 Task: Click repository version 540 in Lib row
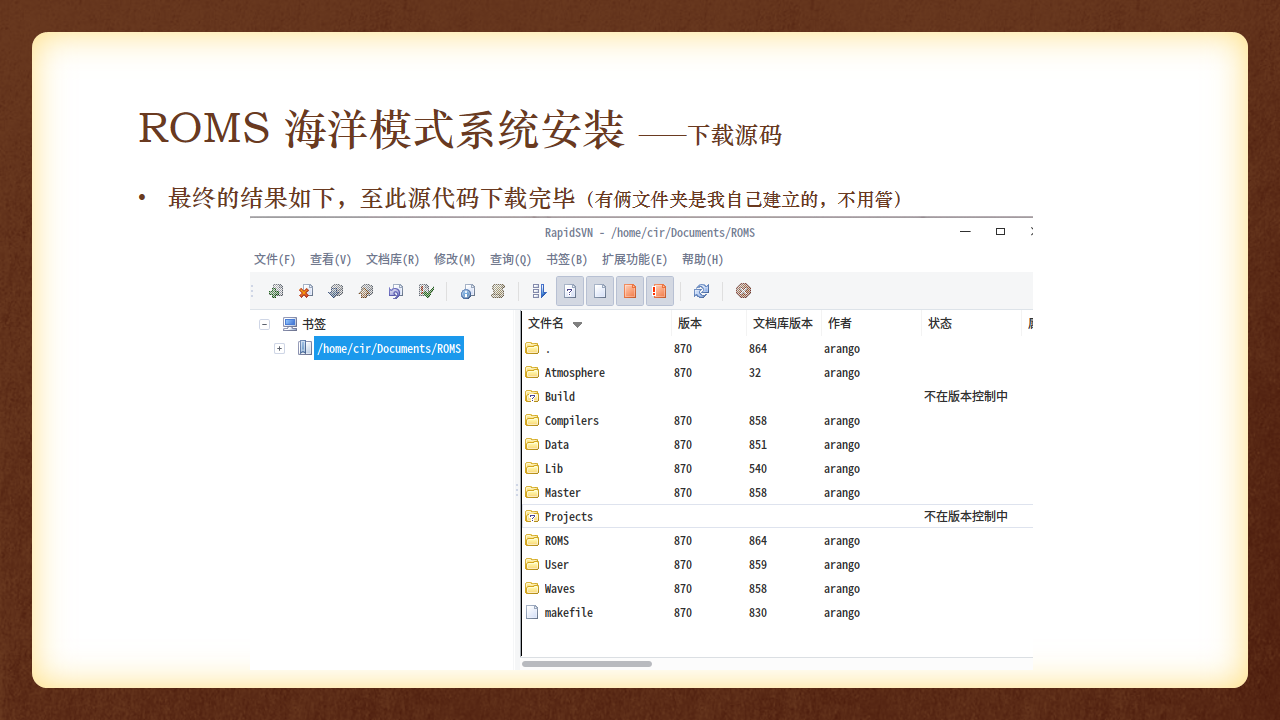coord(758,469)
